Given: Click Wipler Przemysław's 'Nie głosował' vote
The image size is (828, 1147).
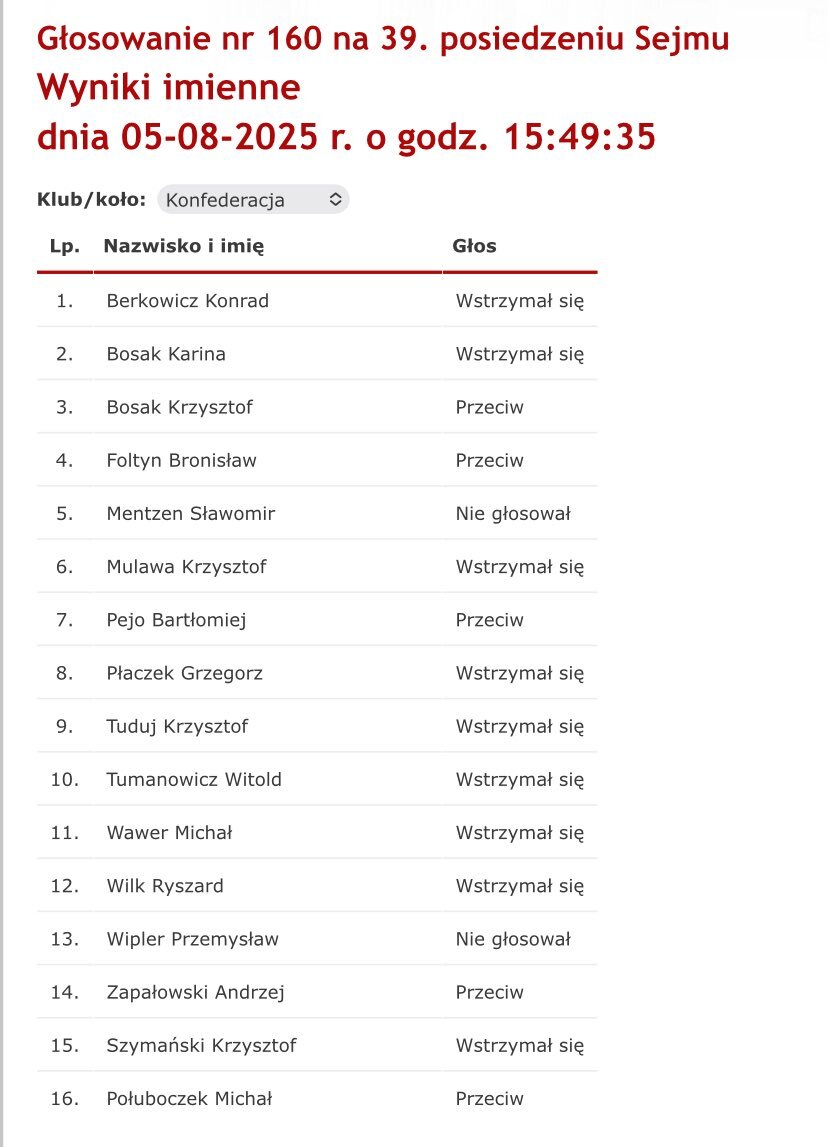Looking at the screenshot, I should 513,939.
